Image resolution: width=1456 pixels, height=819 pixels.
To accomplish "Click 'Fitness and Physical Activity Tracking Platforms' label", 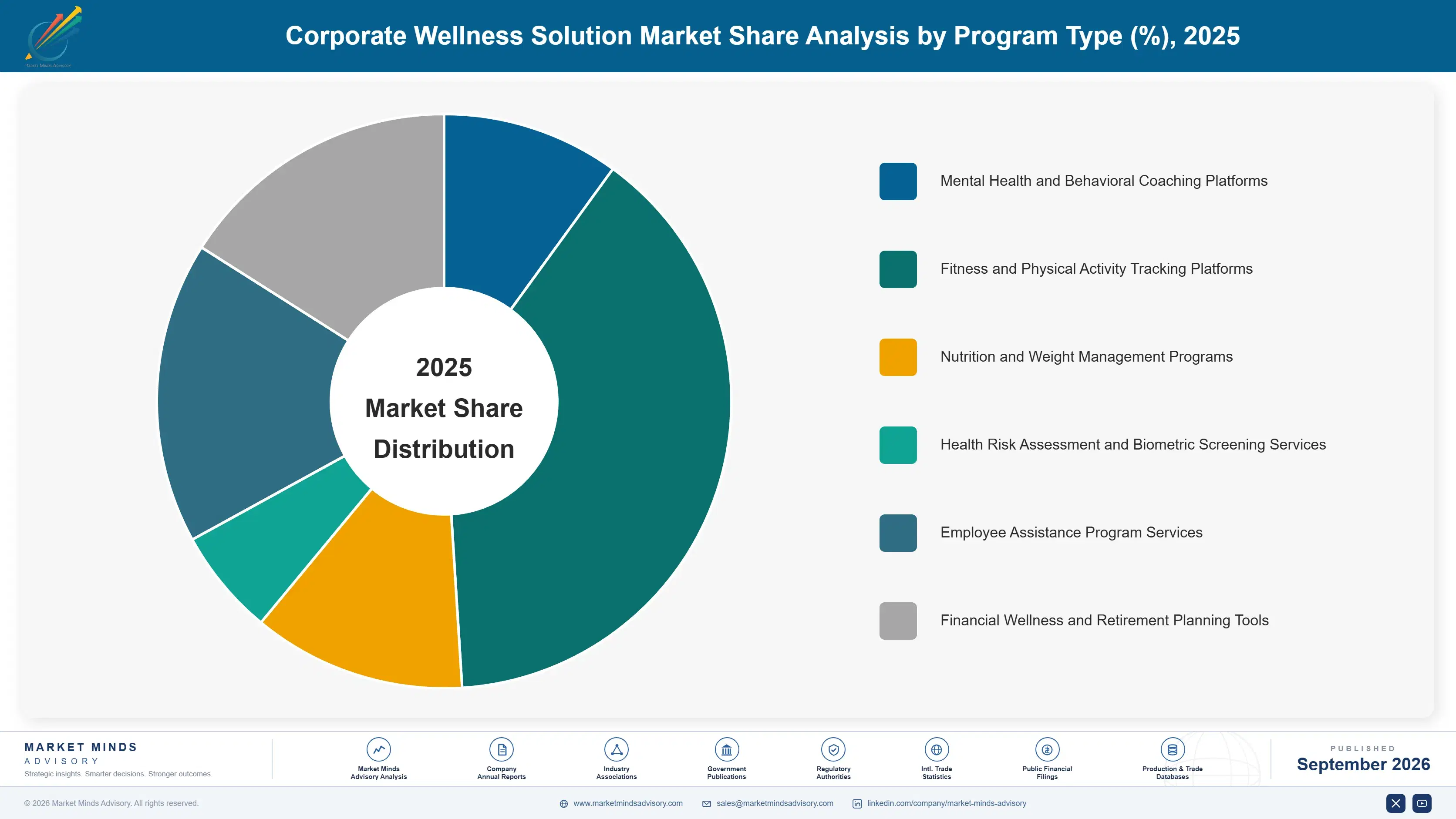I will 1096,269.
